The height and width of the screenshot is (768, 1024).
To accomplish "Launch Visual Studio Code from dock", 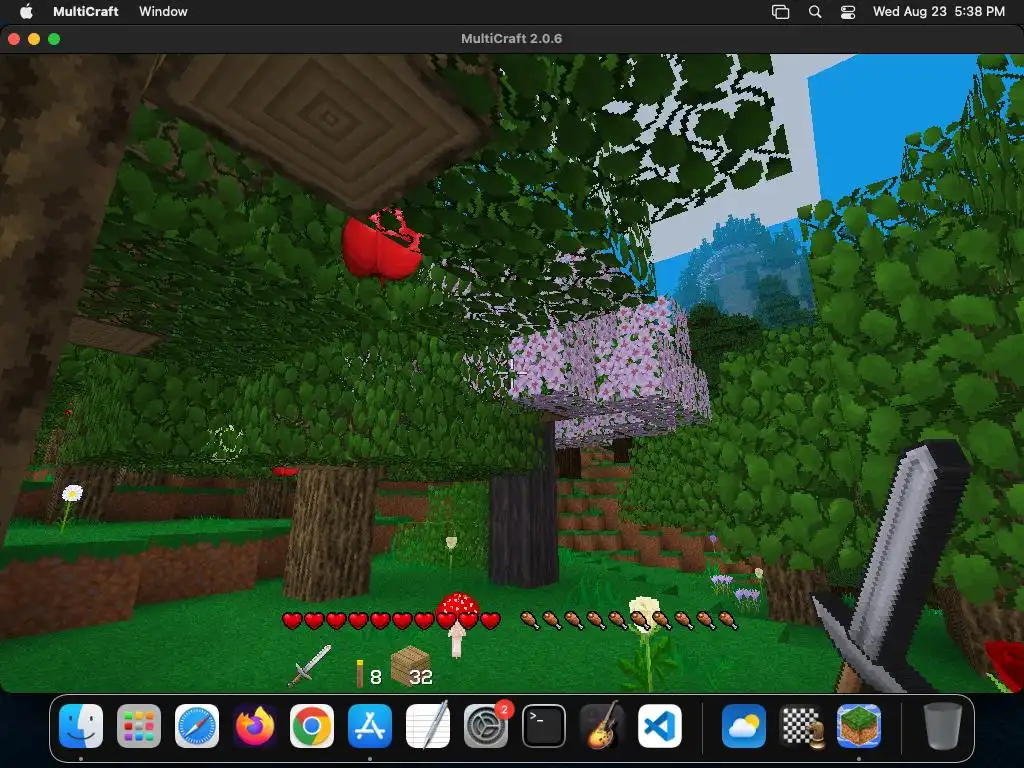I will click(x=660, y=726).
